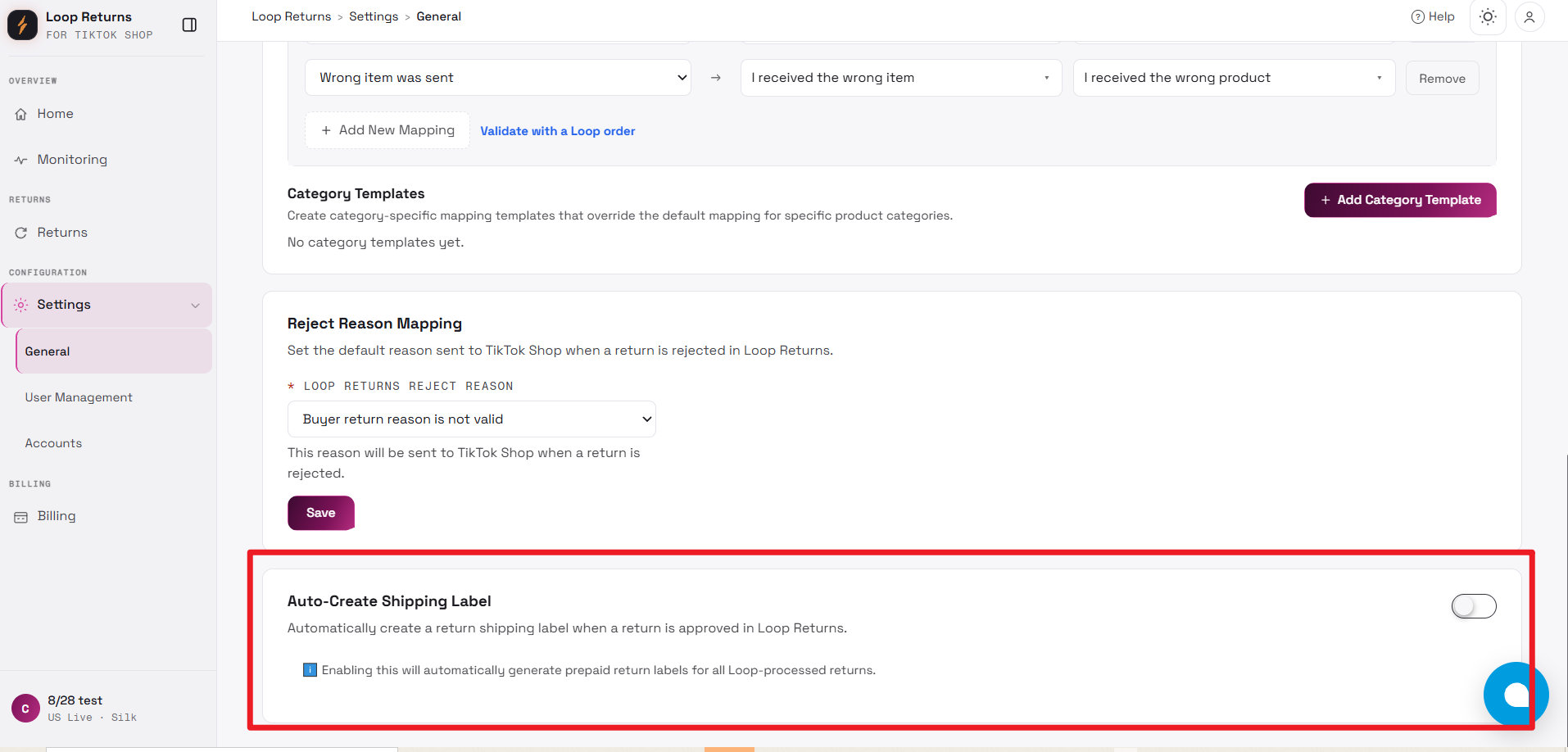Save the reject reason mapping

(320, 513)
